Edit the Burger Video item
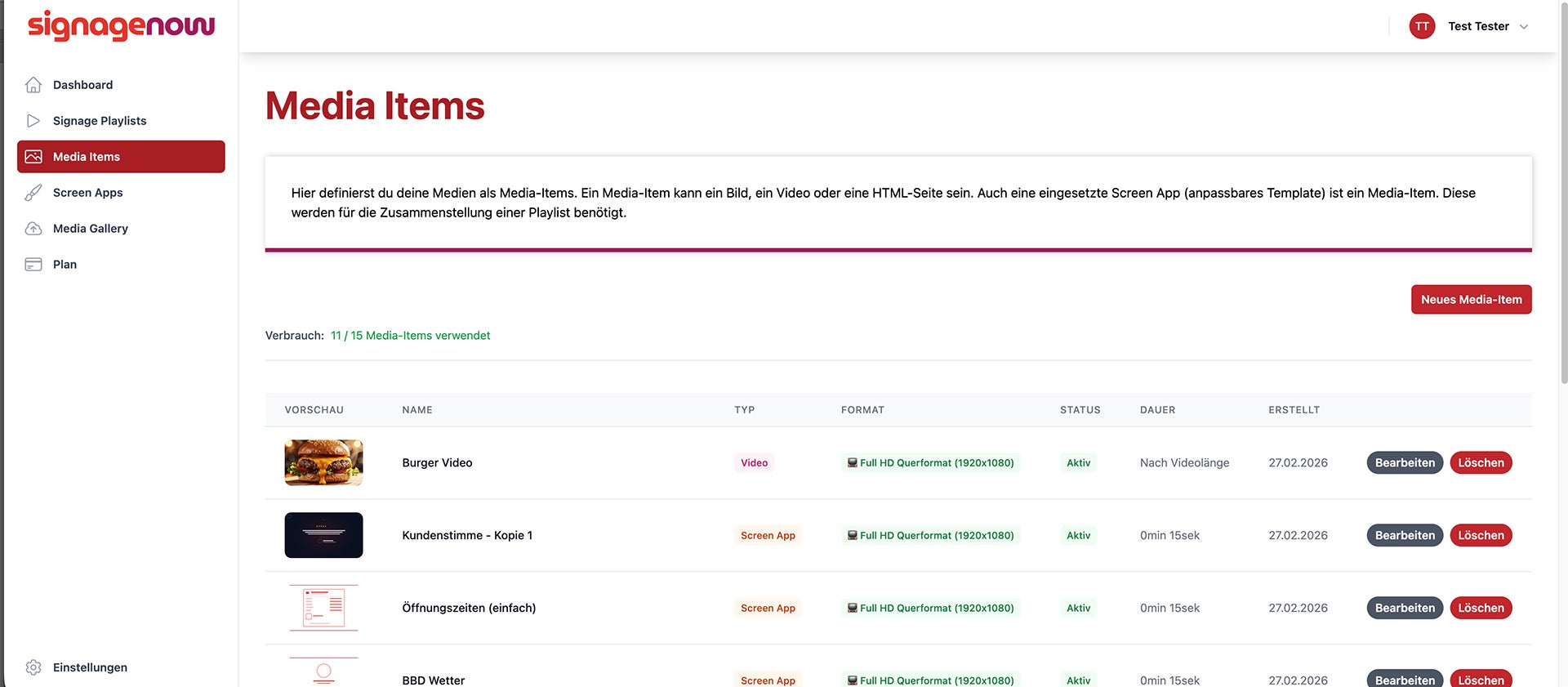 (x=1404, y=463)
